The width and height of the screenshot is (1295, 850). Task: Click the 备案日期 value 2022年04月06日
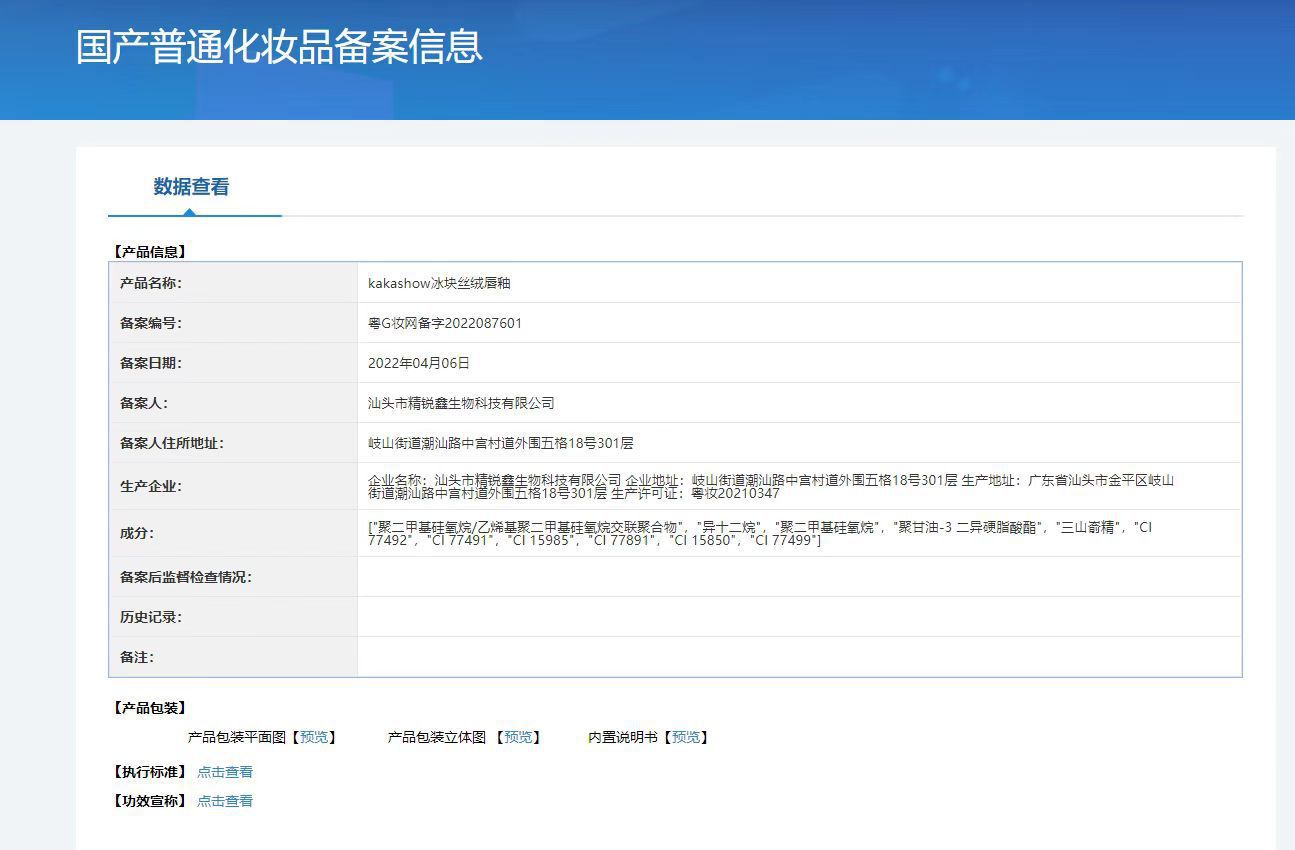(x=419, y=363)
